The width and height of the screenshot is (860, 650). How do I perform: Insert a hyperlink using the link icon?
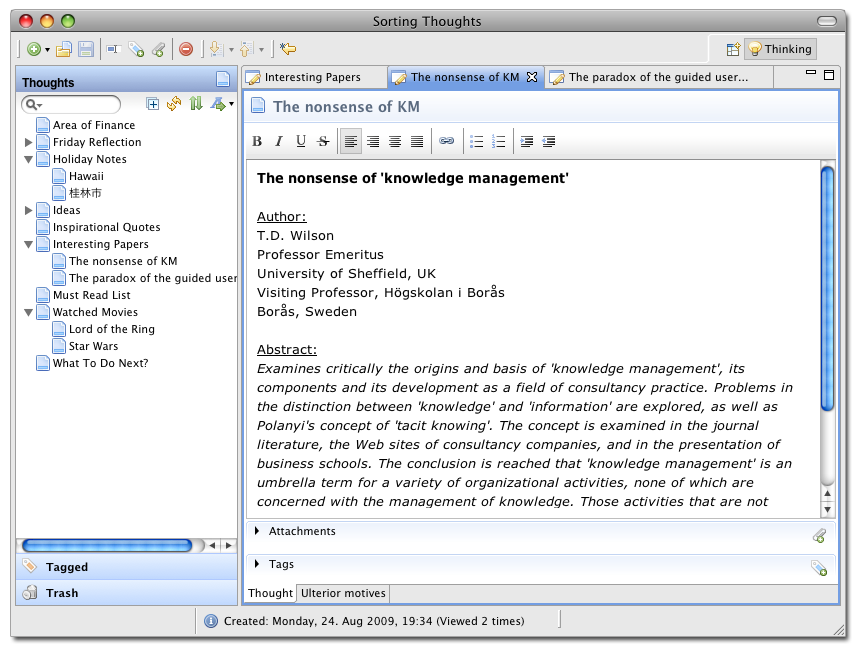[x=447, y=142]
